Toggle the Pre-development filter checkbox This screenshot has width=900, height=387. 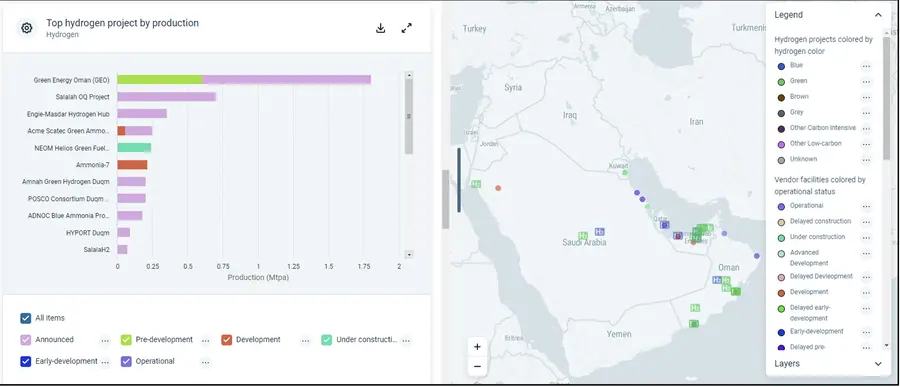click(x=126, y=340)
